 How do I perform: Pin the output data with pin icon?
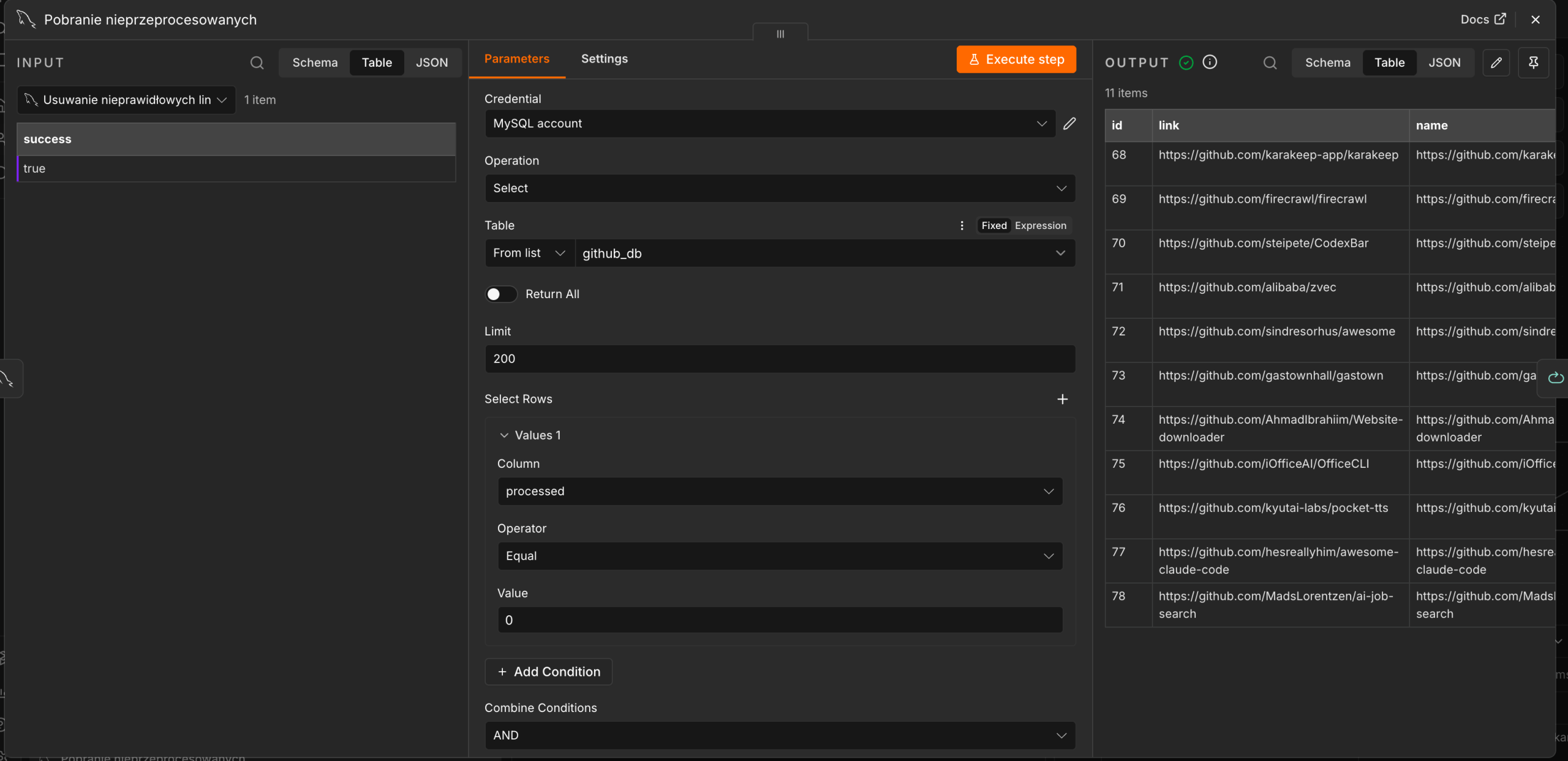pos(1533,62)
